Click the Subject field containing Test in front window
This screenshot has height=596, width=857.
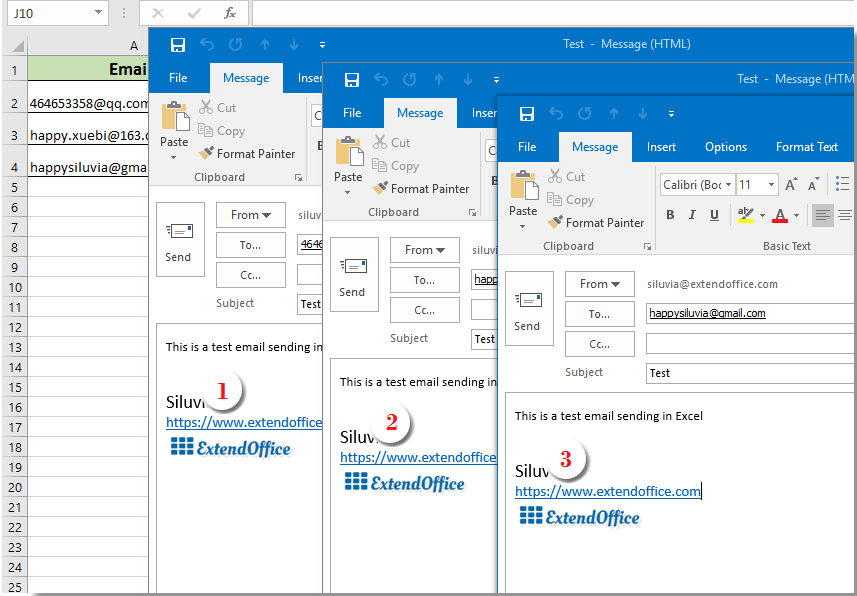pyautogui.click(x=750, y=373)
